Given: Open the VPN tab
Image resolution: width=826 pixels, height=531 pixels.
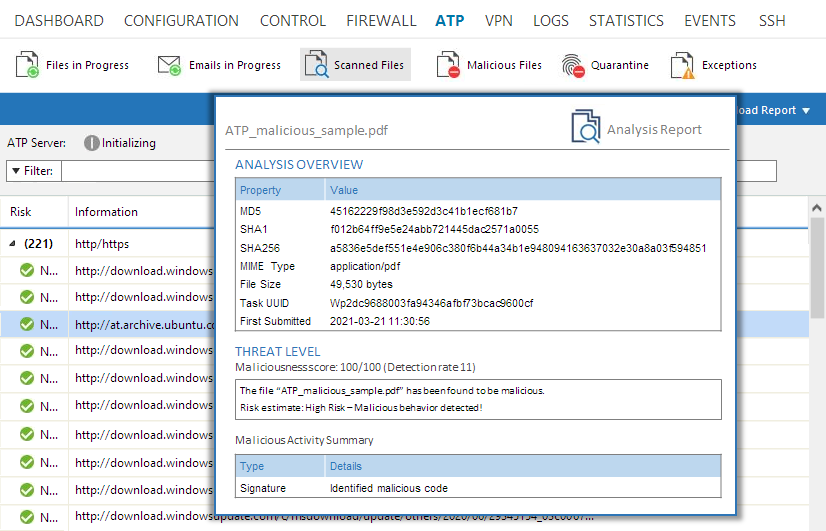Looking at the screenshot, I should coord(498,20).
